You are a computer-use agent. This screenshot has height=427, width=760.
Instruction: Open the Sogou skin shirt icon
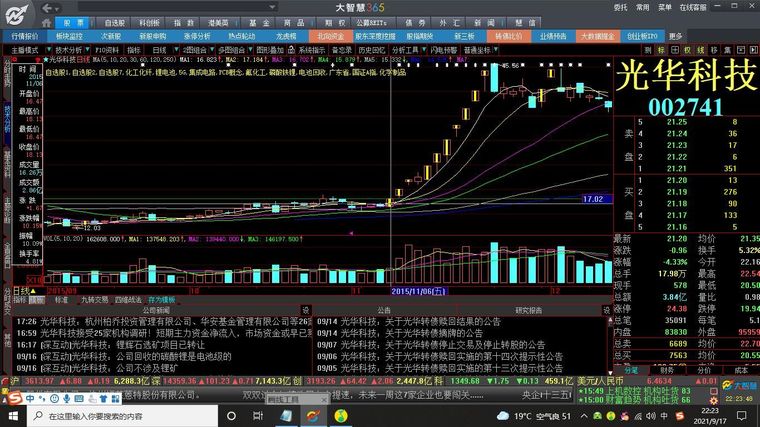[x=103, y=398]
